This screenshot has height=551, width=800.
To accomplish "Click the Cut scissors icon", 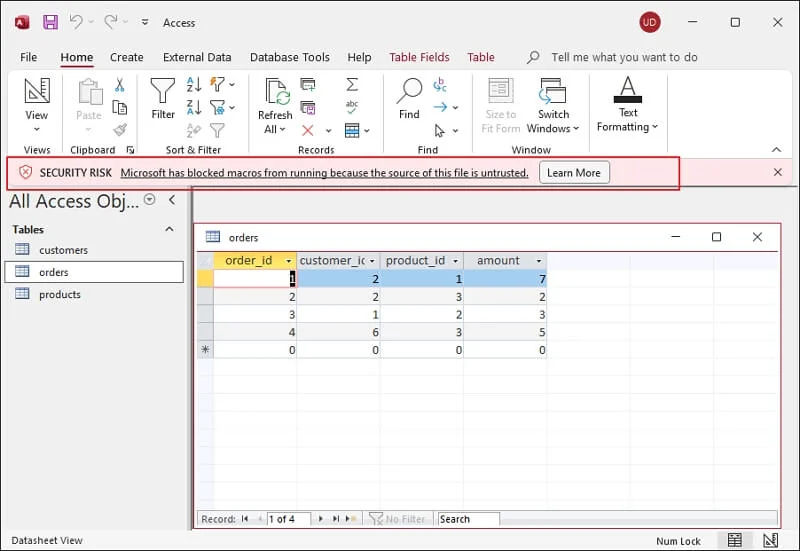I will click(120, 85).
